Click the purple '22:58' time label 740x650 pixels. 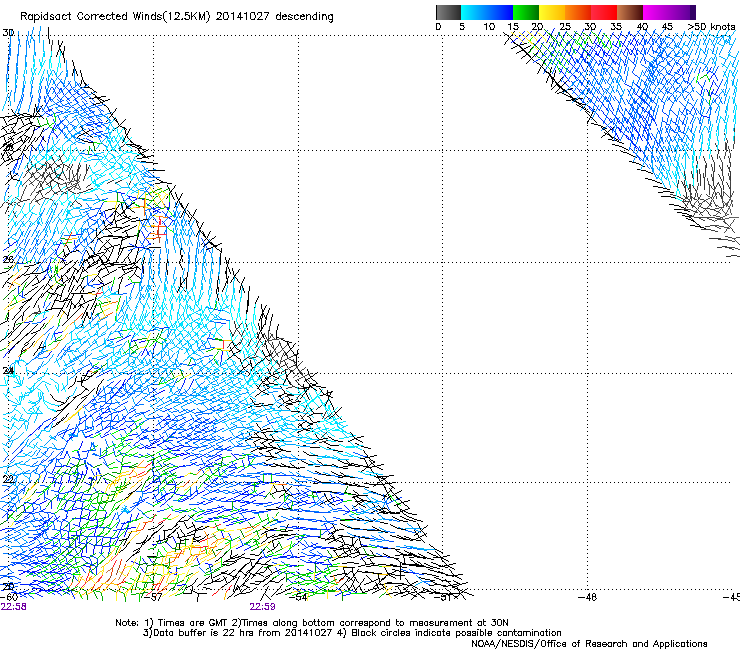(14, 607)
